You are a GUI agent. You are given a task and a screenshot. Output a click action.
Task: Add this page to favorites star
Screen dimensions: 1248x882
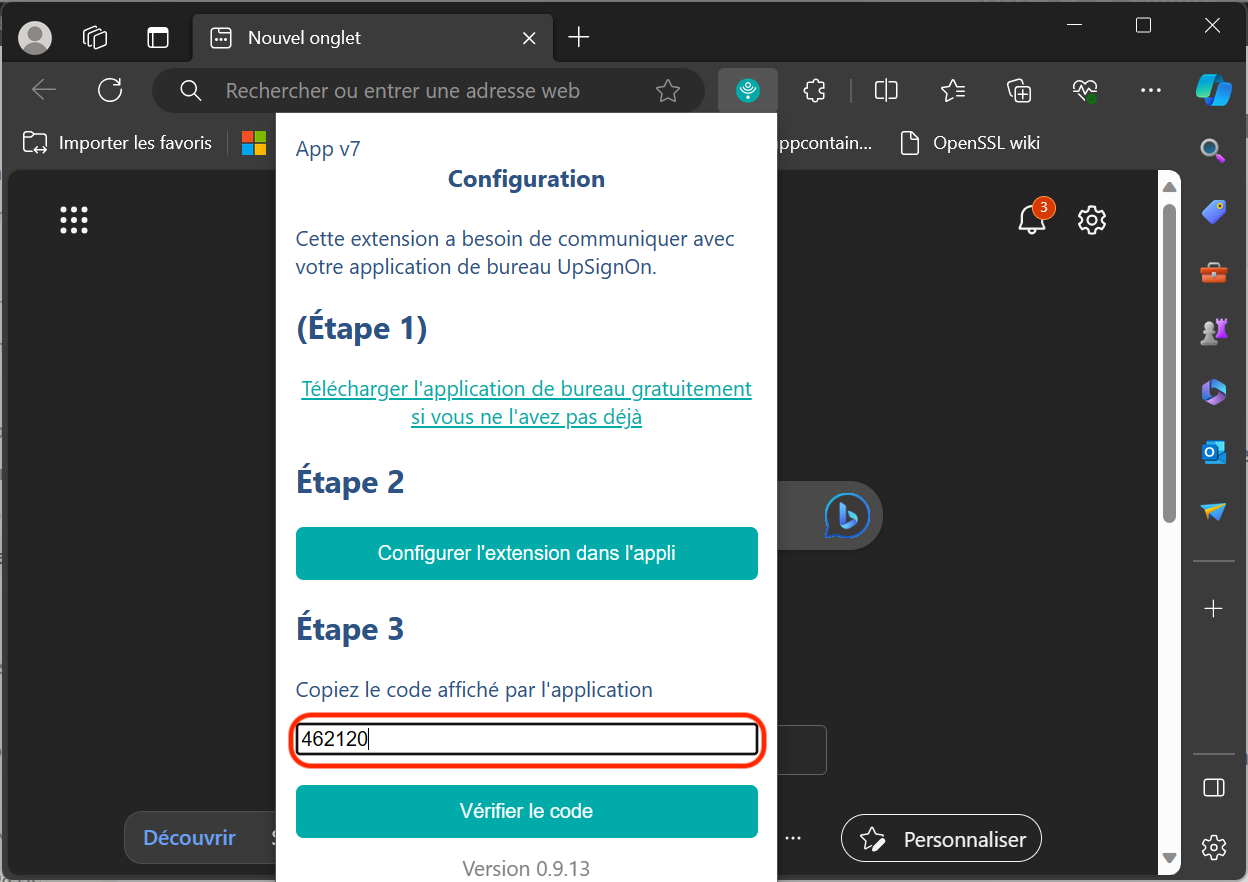[x=668, y=91]
